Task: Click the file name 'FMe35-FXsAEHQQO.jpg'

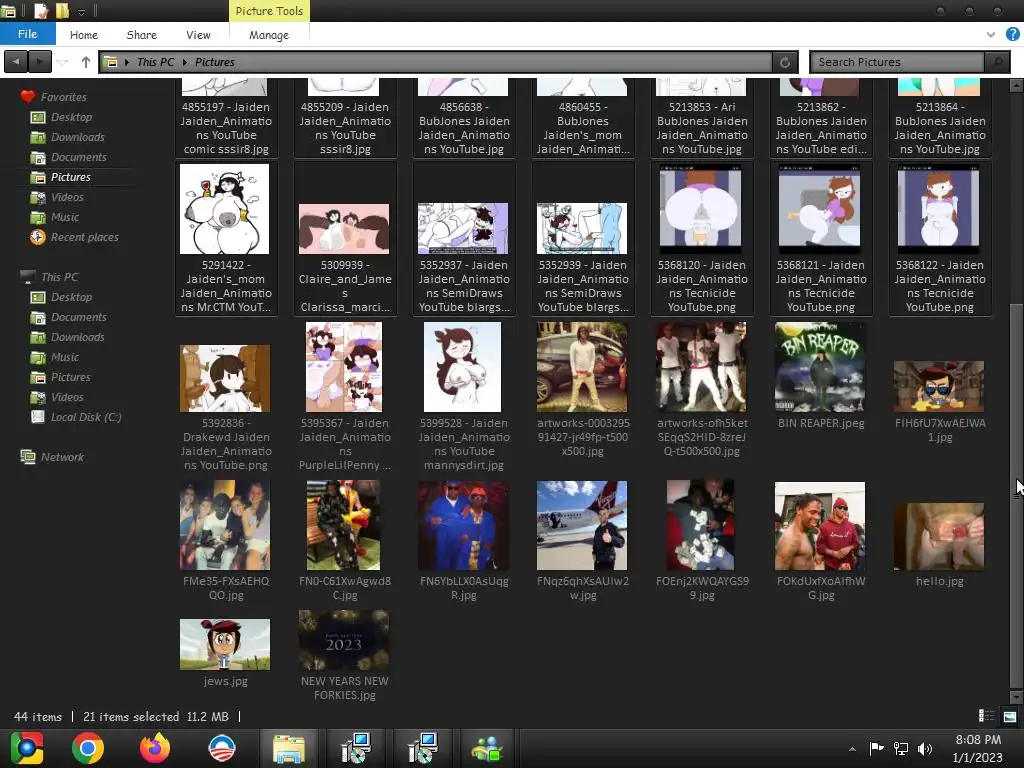Action: tap(226, 588)
